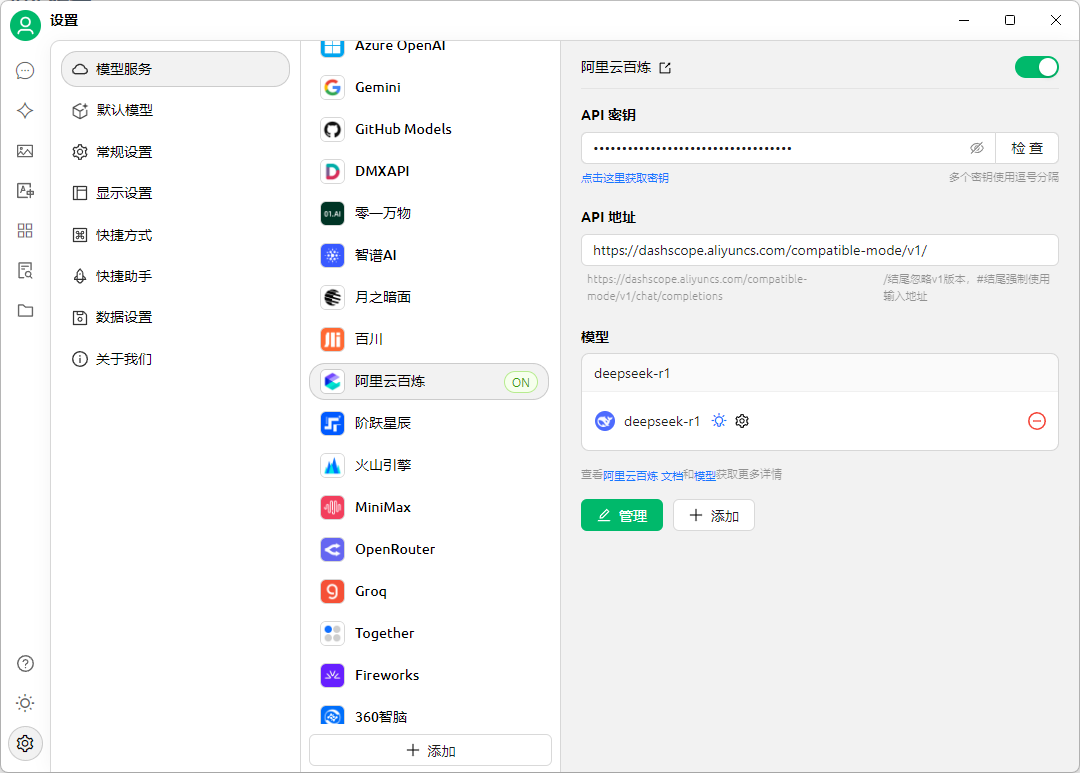Viewport: 1080px width, 773px height.
Task: Focus the API 地址 input field
Action: [x=820, y=250]
